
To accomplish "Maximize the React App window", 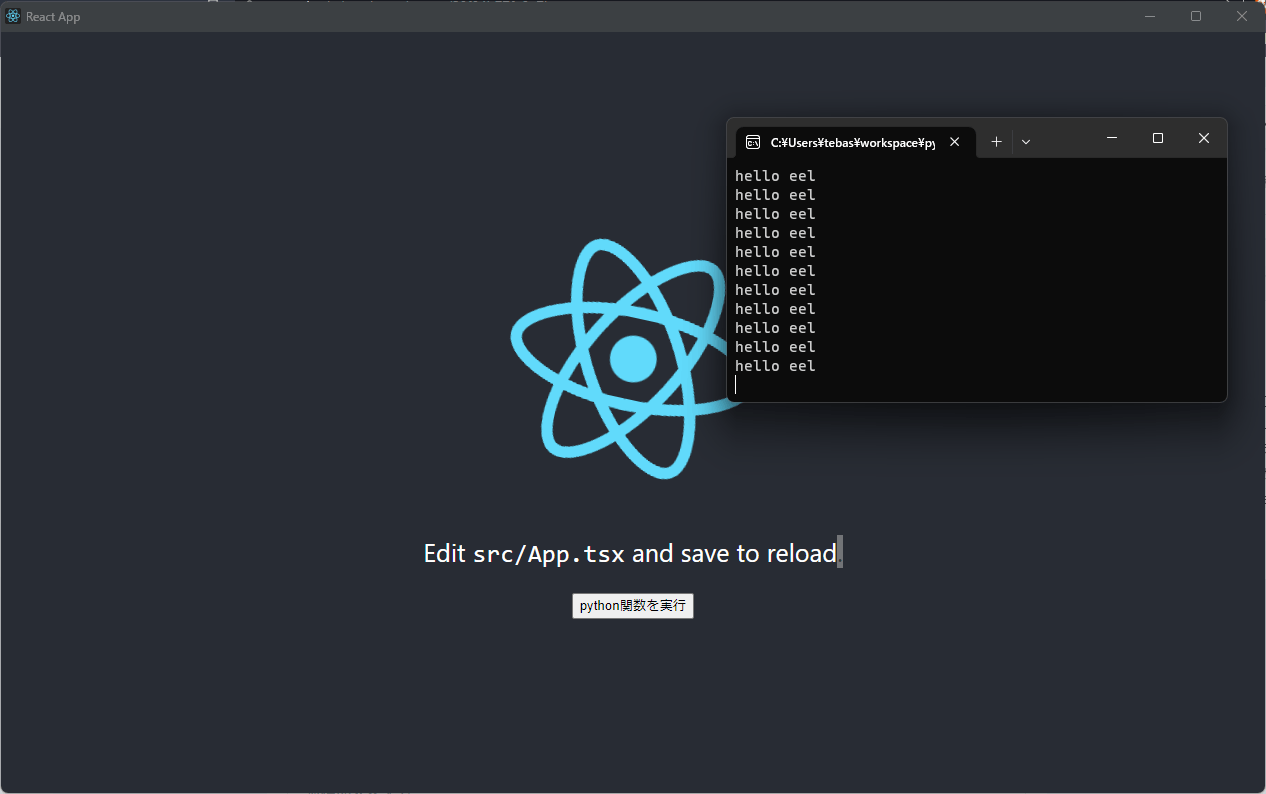I will pyautogui.click(x=1196, y=16).
